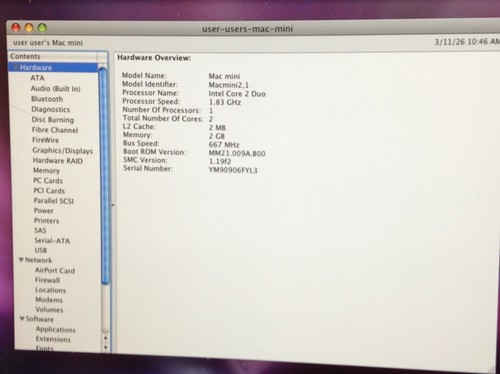Show installed Applications list
The width and height of the screenshot is (500, 374).
coord(56,329)
